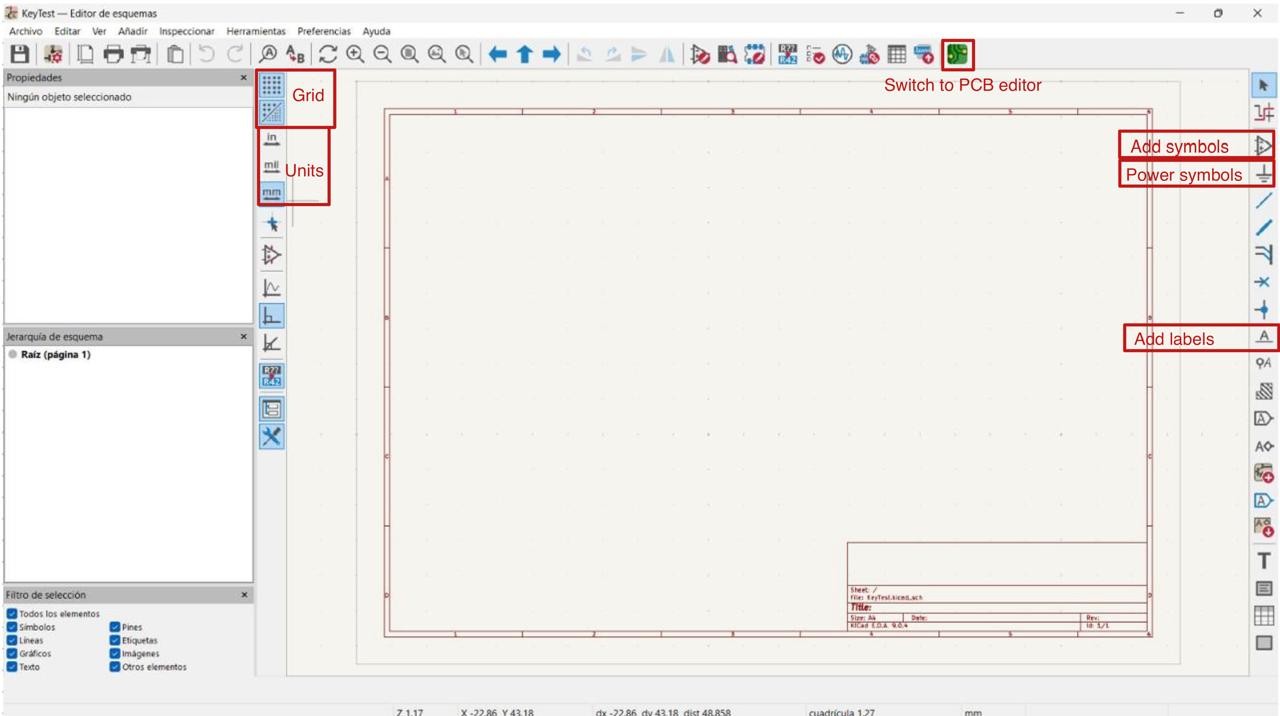Image resolution: width=1280 pixels, height=716 pixels.
Task: Select the arrow selection tool on right toolbar
Action: click(1264, 86)
